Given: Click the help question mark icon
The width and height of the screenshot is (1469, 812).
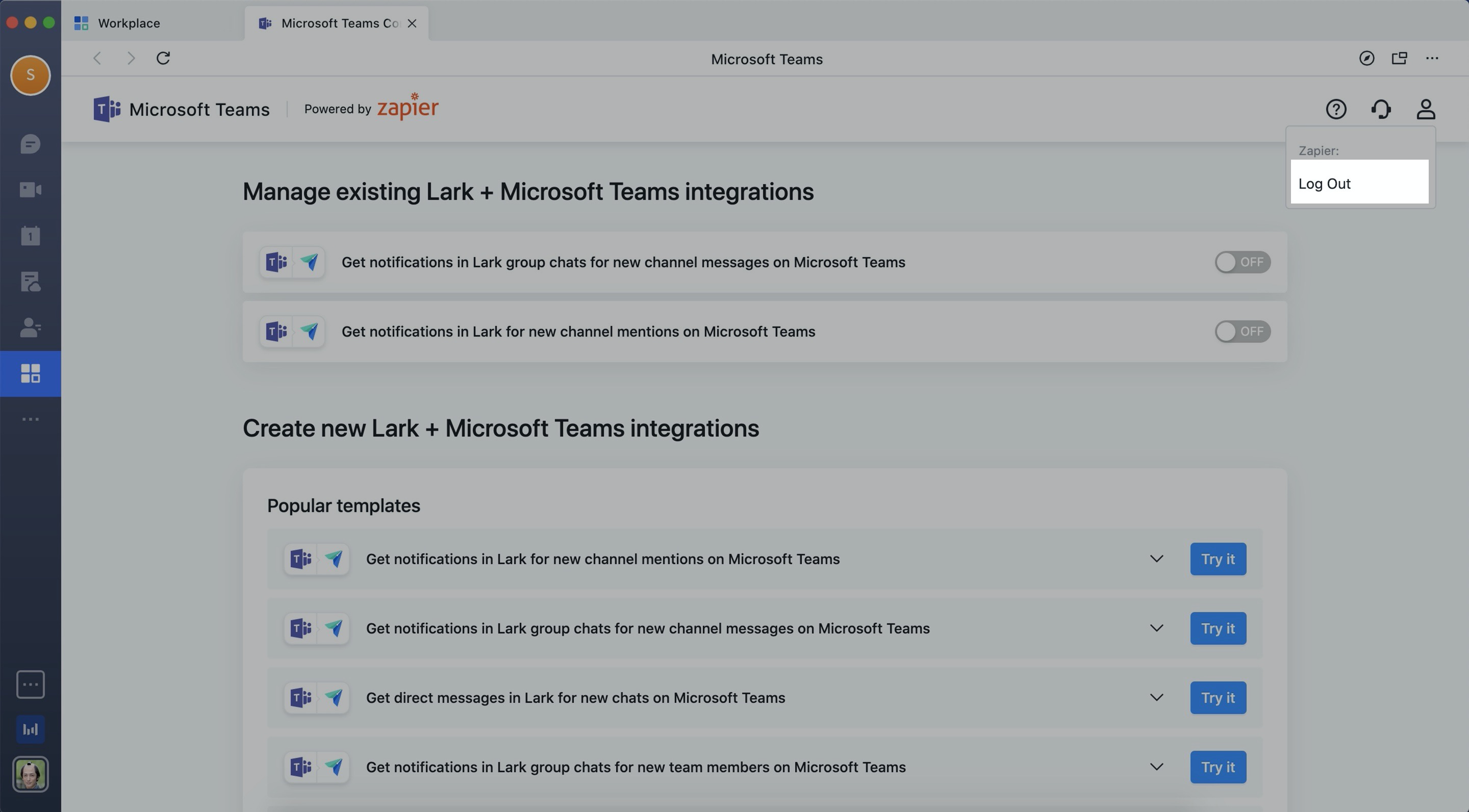Looking at the screenshot, I should point(1335,109).
